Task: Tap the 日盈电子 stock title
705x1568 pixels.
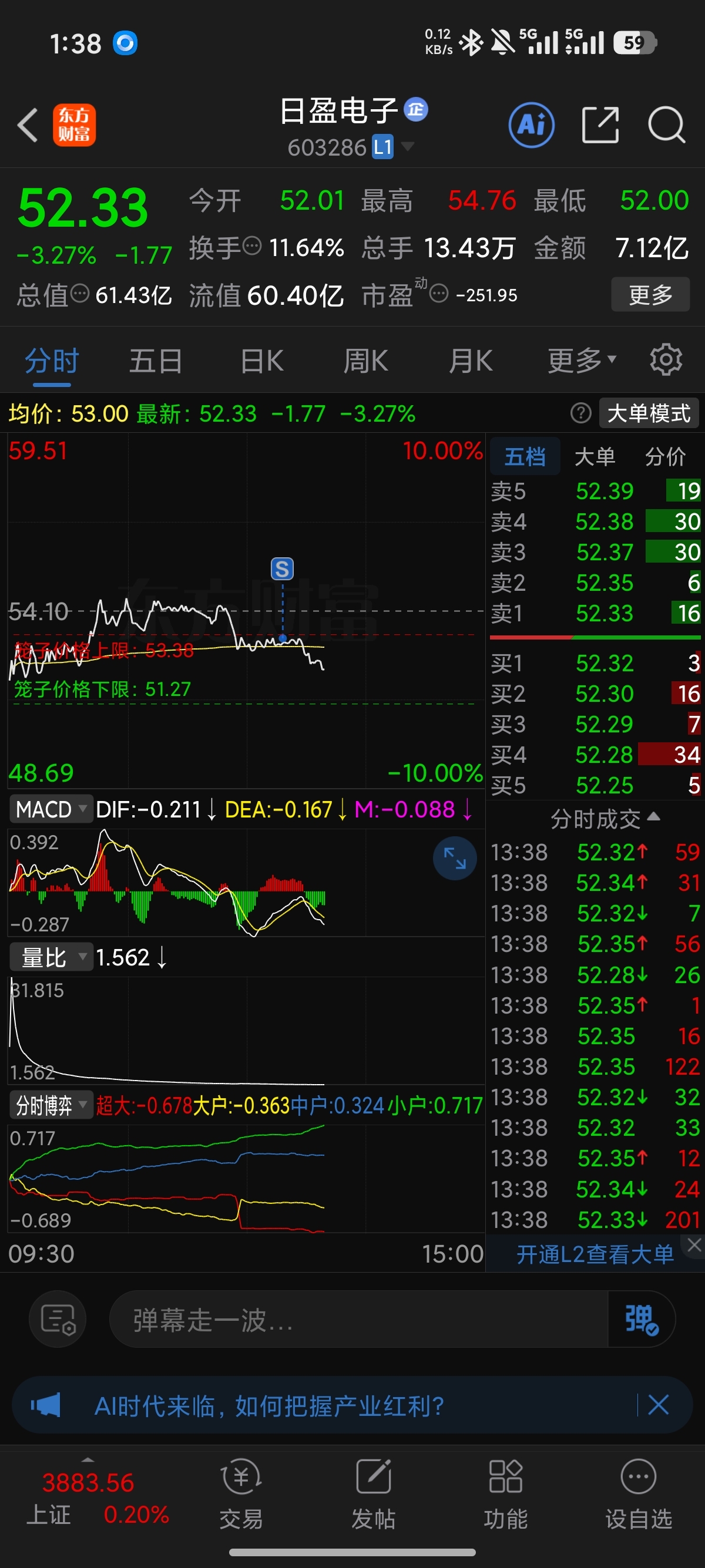Action: [338, 110]
